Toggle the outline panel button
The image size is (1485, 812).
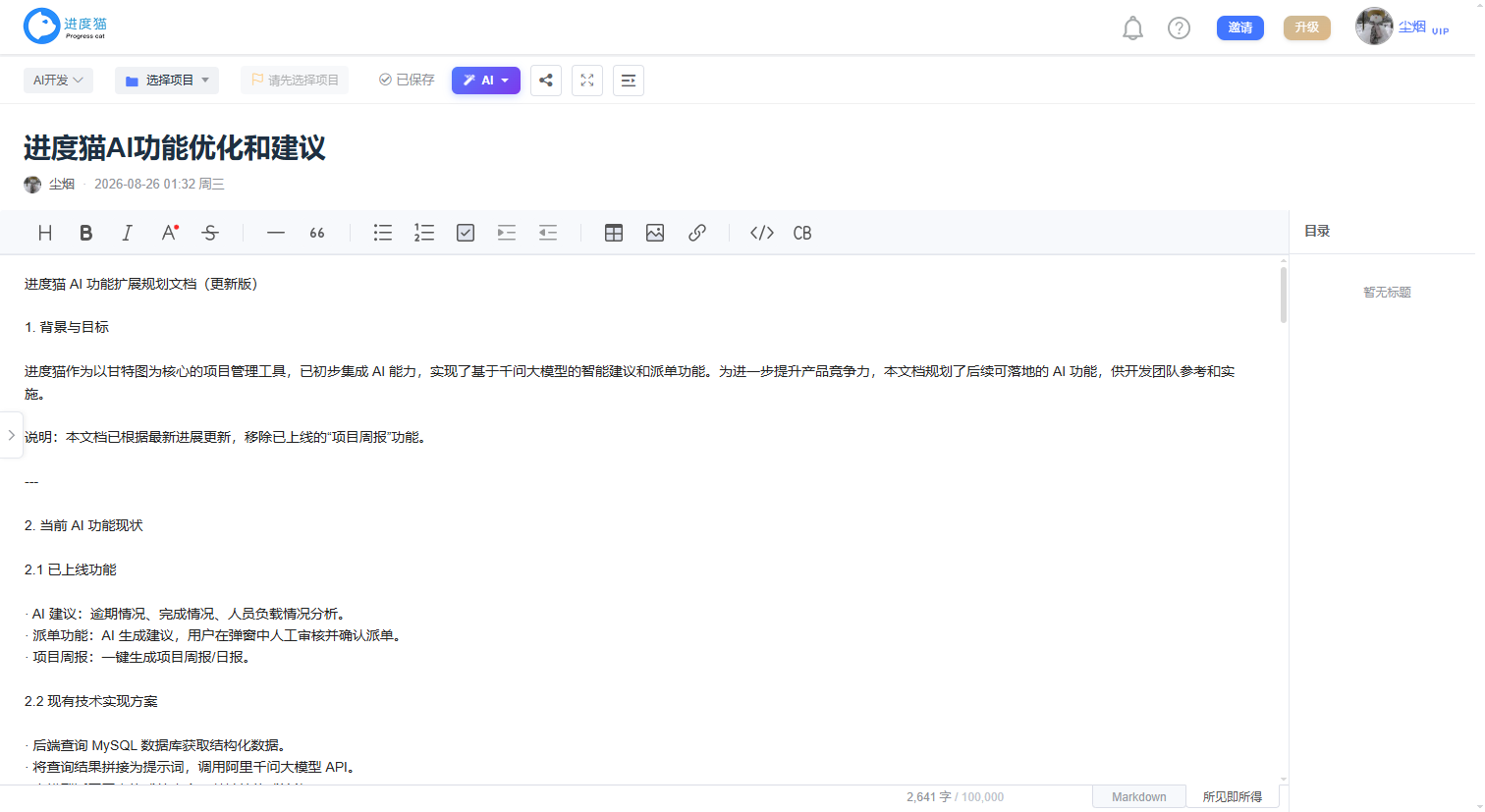629,81
